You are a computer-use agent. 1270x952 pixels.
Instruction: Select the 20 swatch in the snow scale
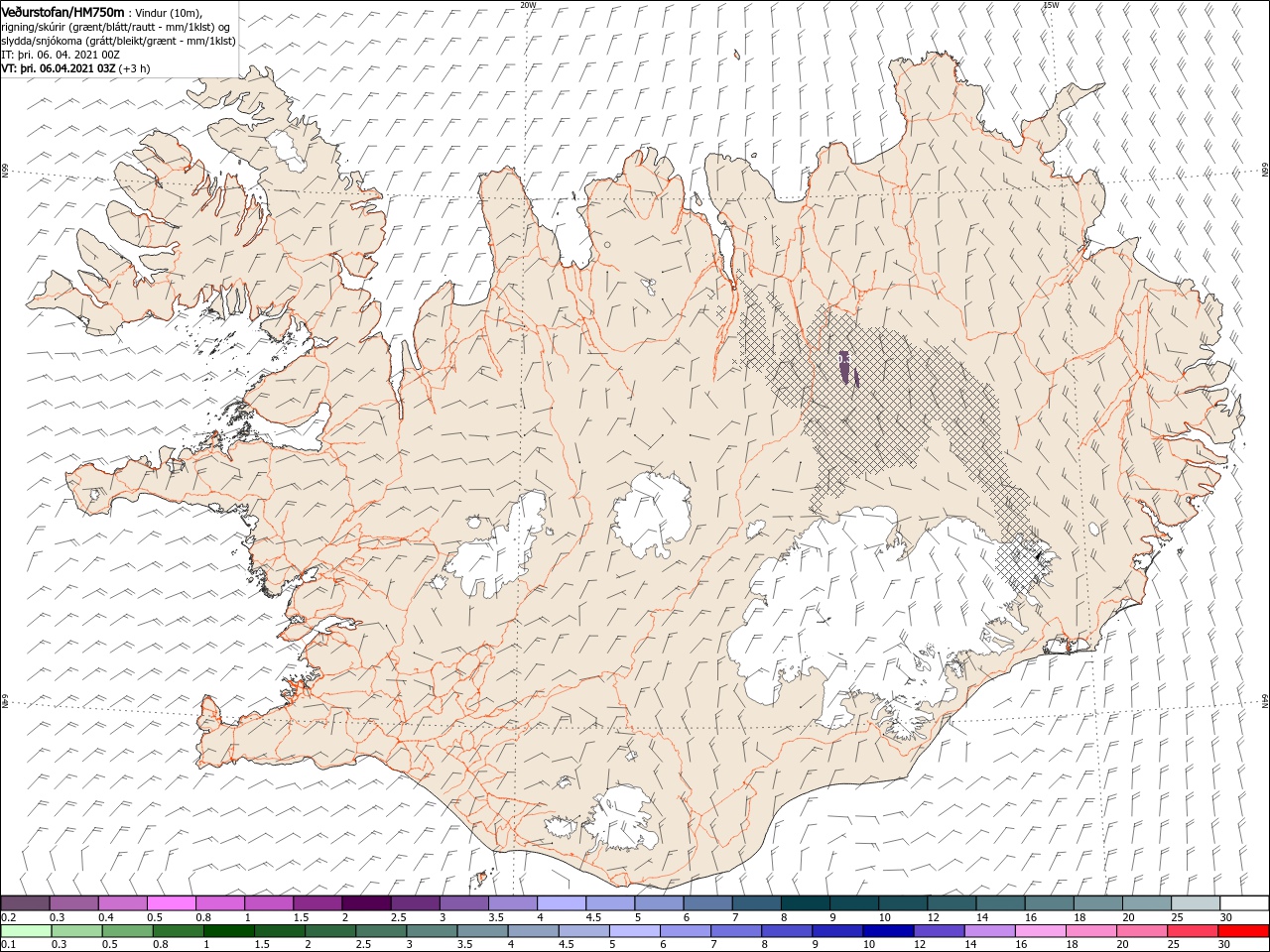pyautogui.click(x=1146, y=902)
